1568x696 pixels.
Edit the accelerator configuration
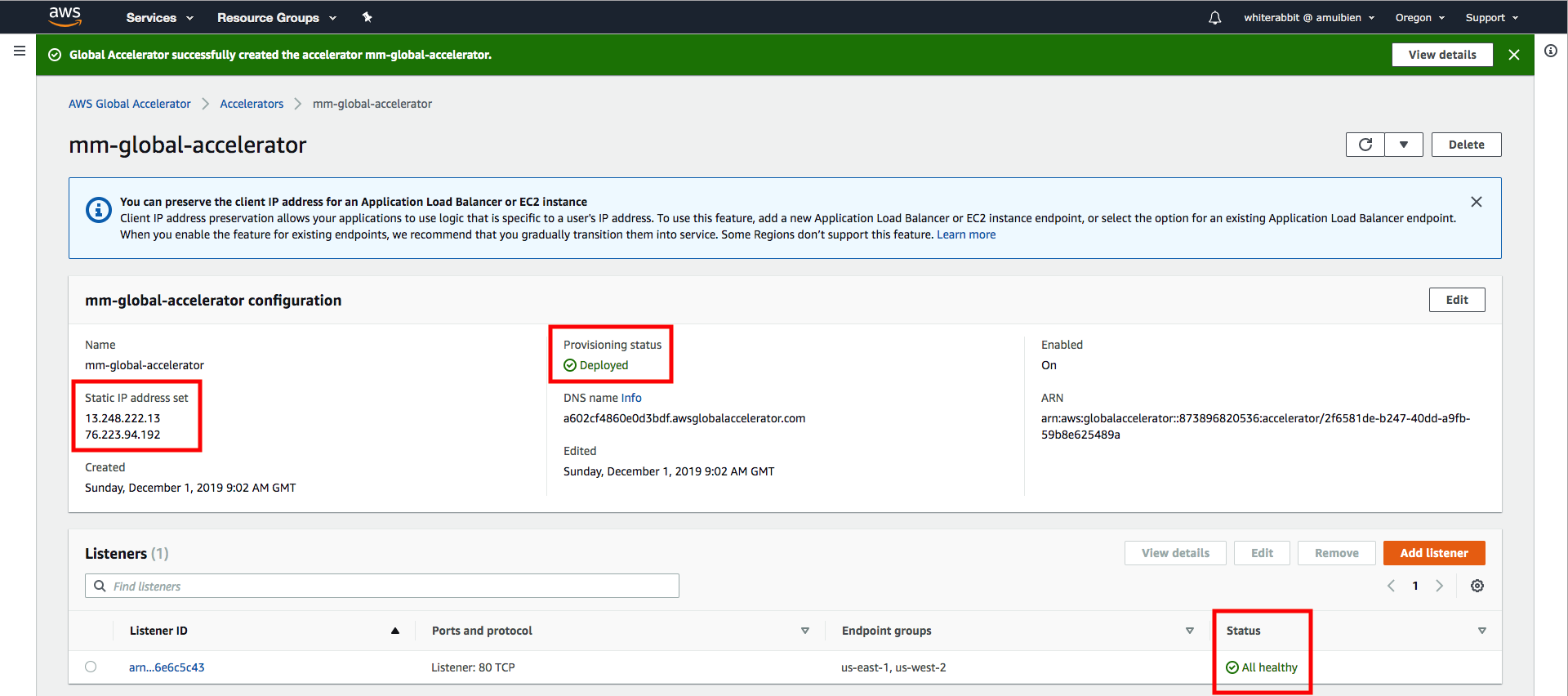click(x=1457, y=300)
